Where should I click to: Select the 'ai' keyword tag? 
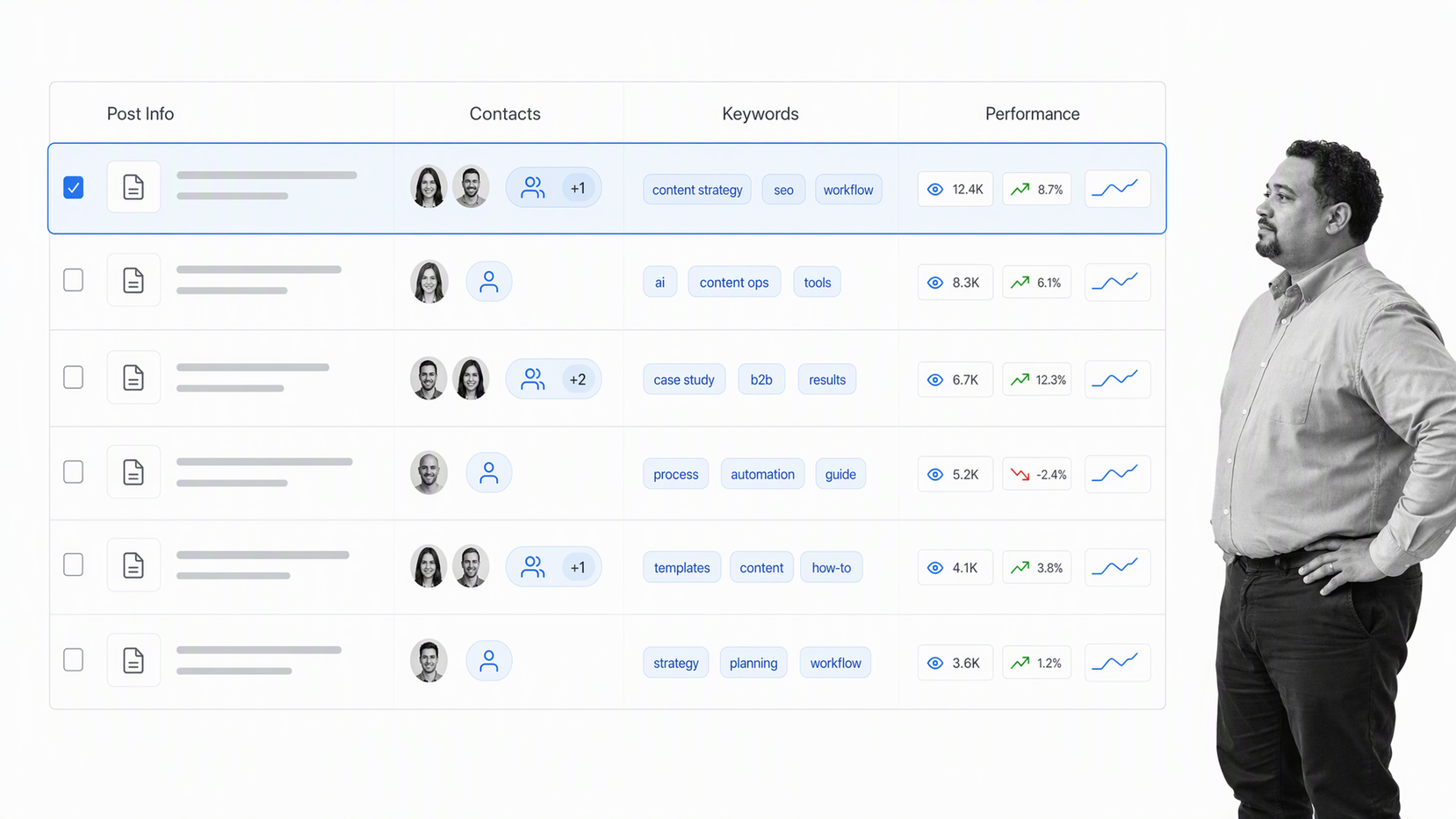(660, 283)
